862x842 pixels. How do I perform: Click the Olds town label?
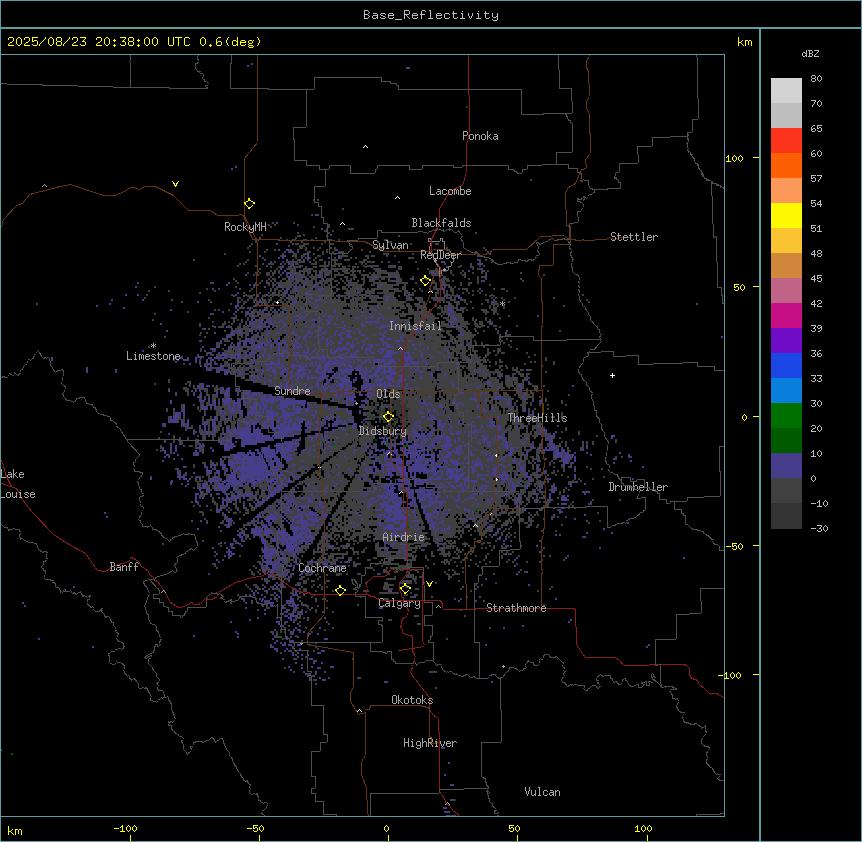pos(388,394)
